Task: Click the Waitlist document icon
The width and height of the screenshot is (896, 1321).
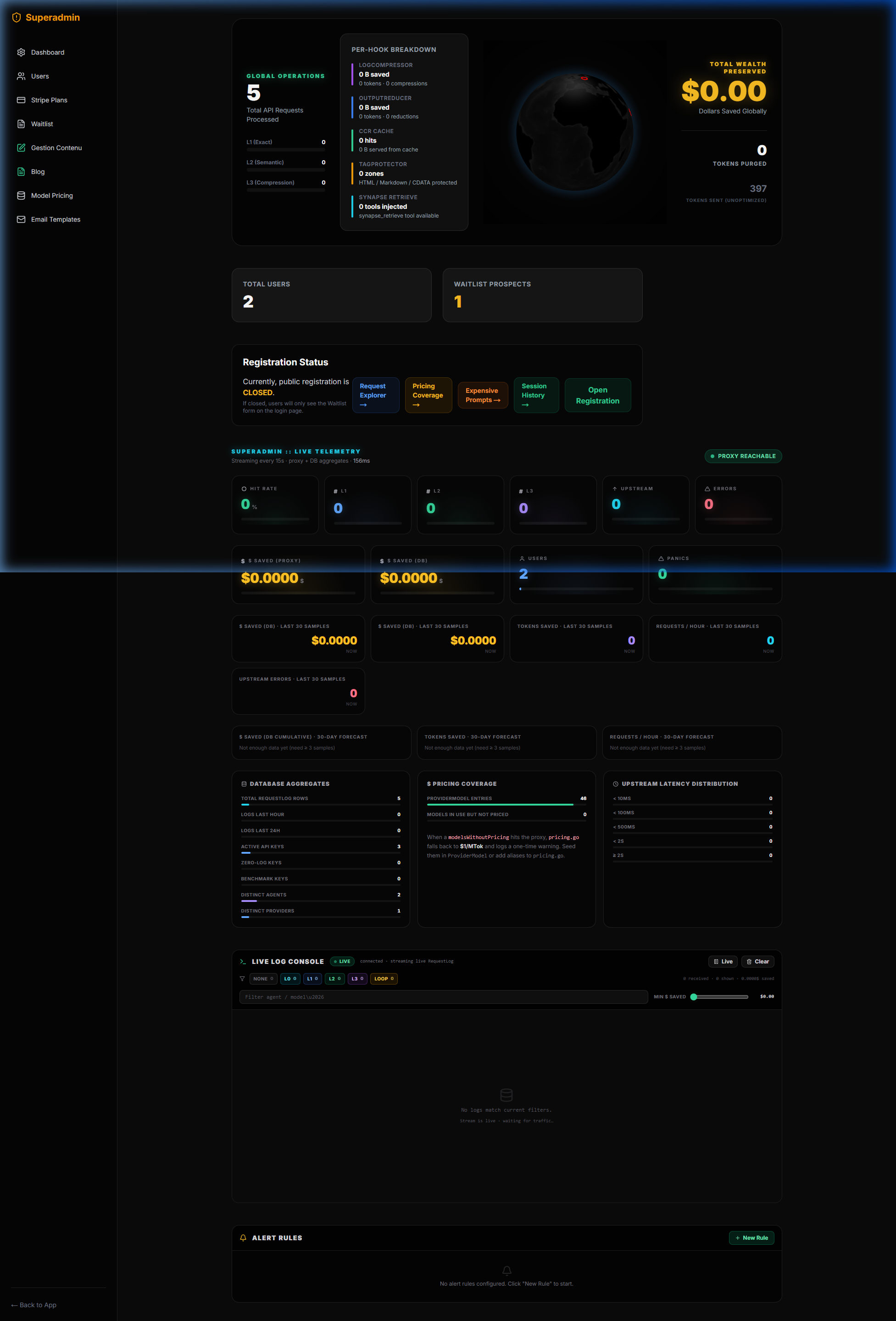Action: coord(21,124)
